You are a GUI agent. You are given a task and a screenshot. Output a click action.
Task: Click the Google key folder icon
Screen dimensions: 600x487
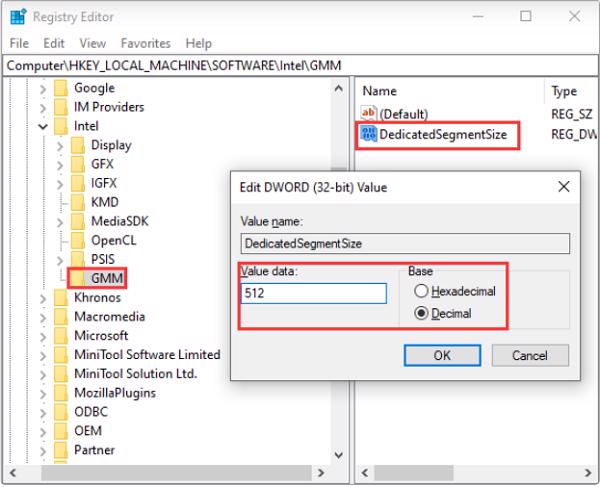(x=60, y=88)
